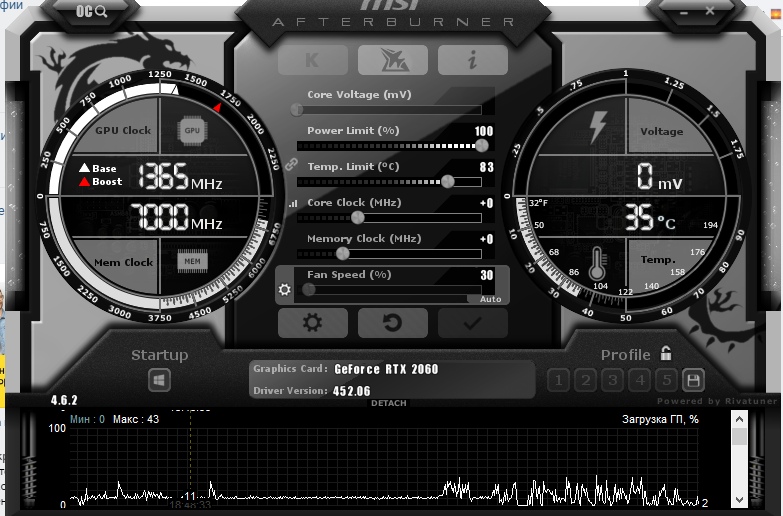Click the 1365 MHz GPU clock readout

pos(180,176)
